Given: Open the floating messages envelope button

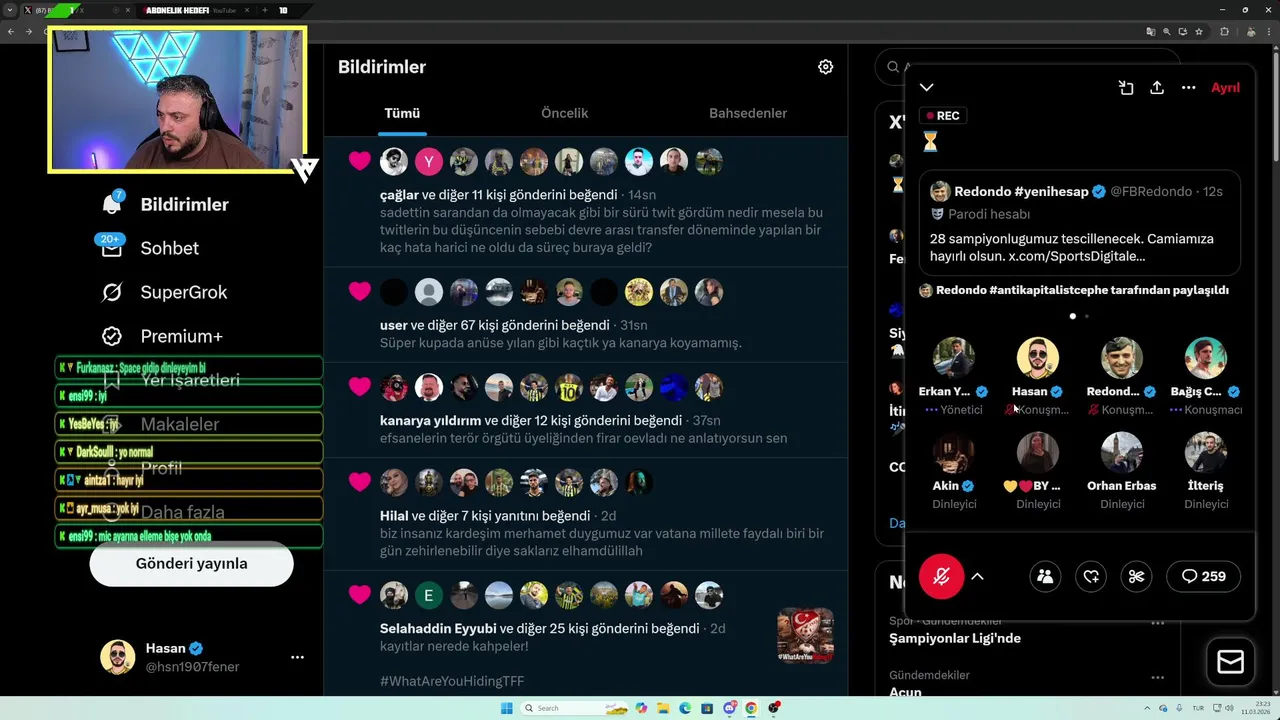Looking at the screenshot, I should [1230, 662].
